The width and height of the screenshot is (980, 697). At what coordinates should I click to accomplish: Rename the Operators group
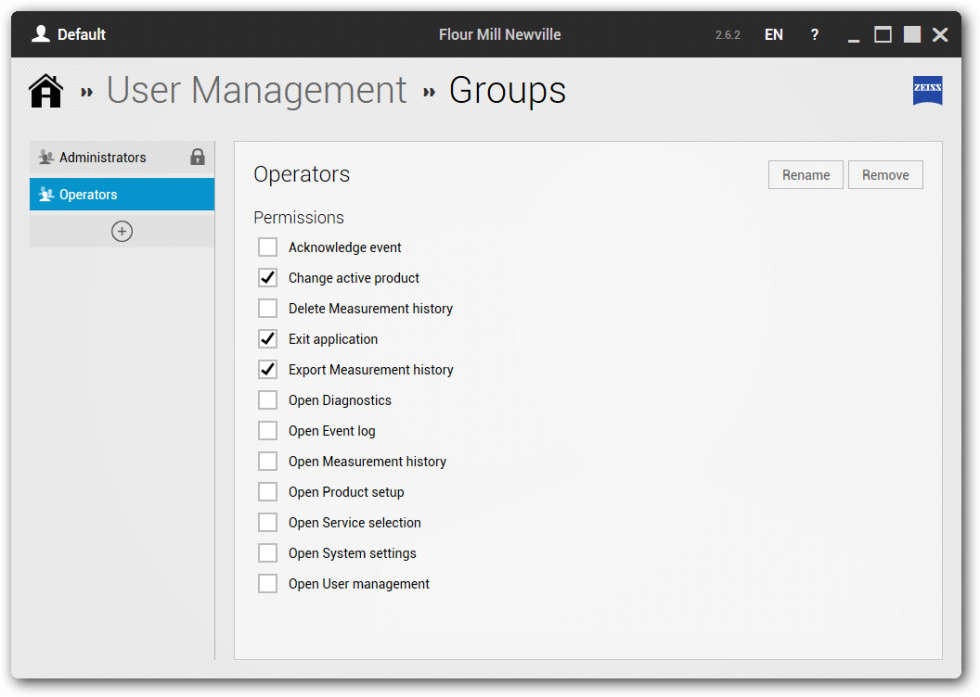806,175
